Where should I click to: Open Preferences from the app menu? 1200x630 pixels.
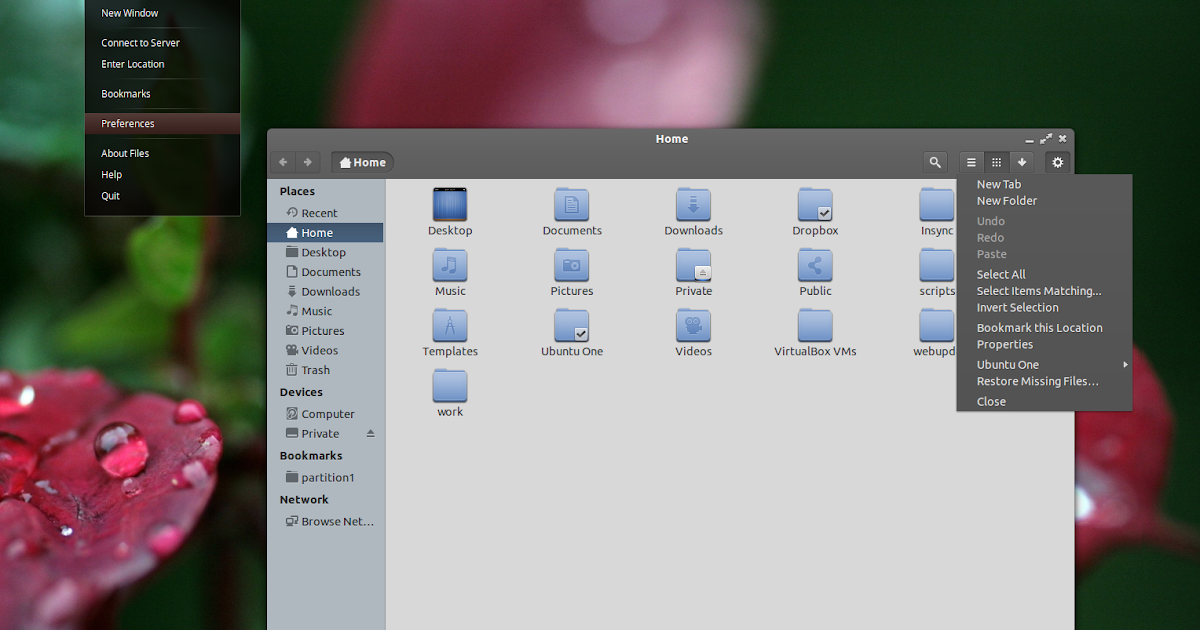[x=162, y=124]
